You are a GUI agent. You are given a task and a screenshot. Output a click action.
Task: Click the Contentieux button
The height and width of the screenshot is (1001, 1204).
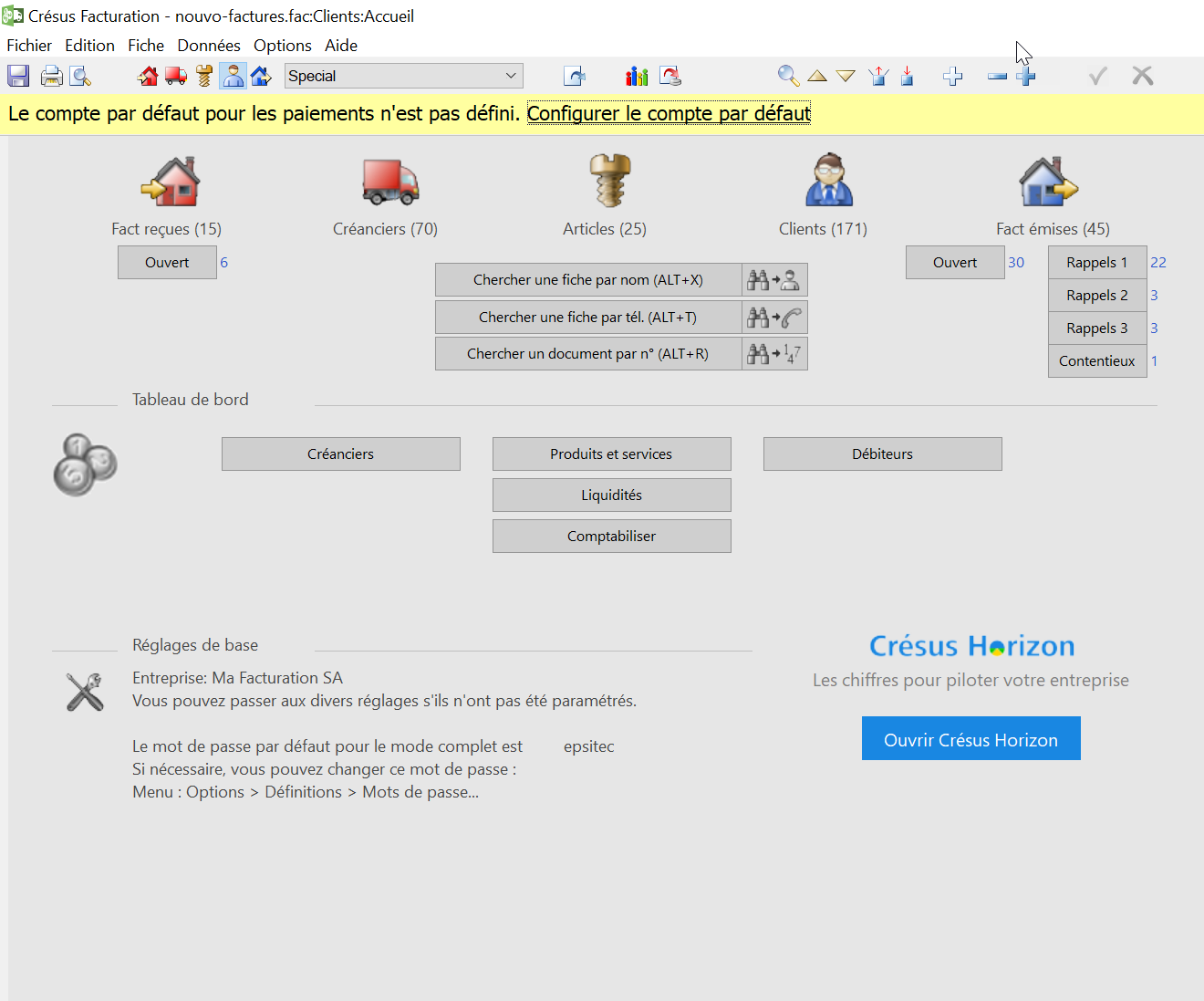[x=1097, y=360]
